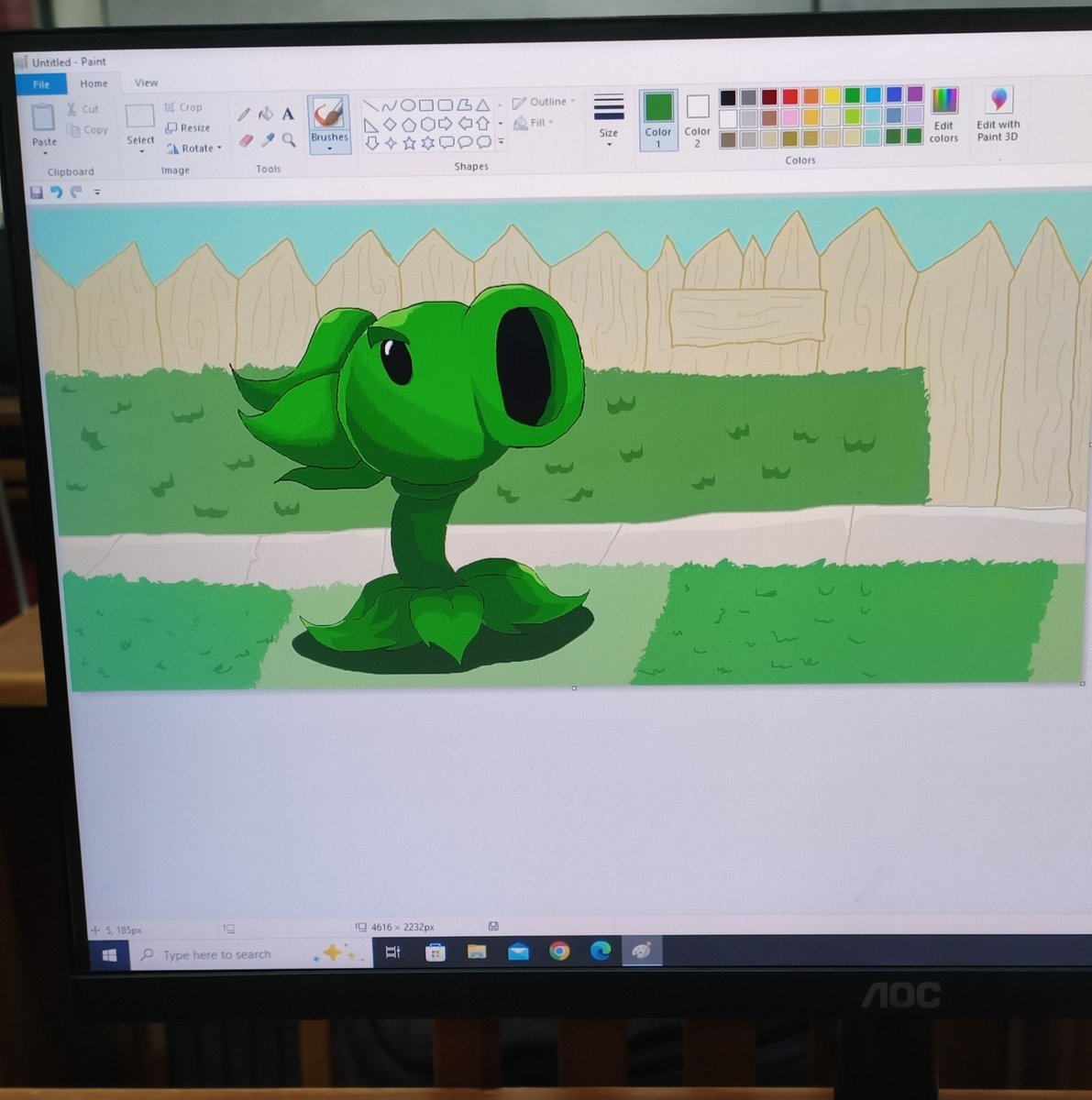Choose the Oval shape
1092x1100 pixels.
pyautogui.click(x=408, y=105)
